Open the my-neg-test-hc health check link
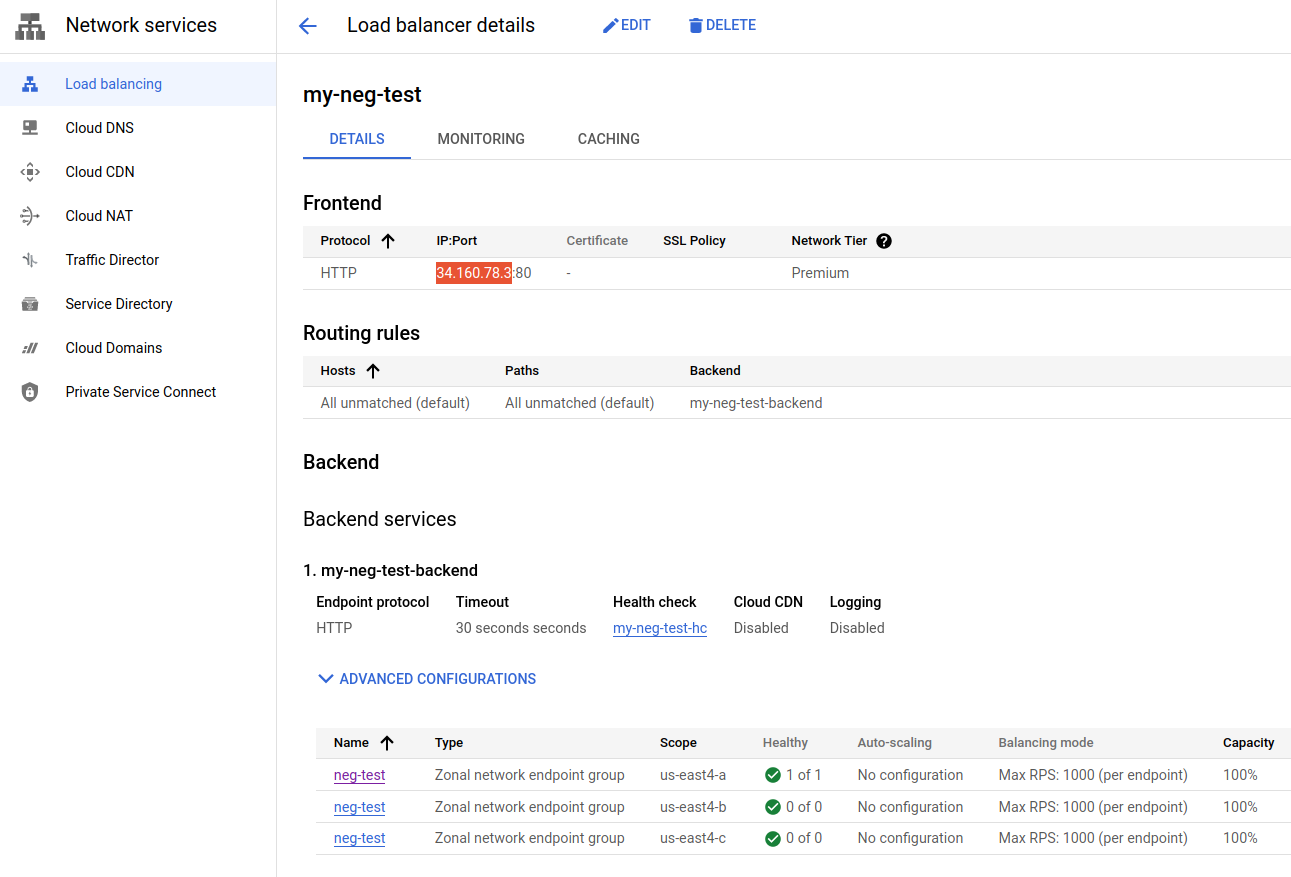This screenshot has height=877, width=1291. pos(659,628)
